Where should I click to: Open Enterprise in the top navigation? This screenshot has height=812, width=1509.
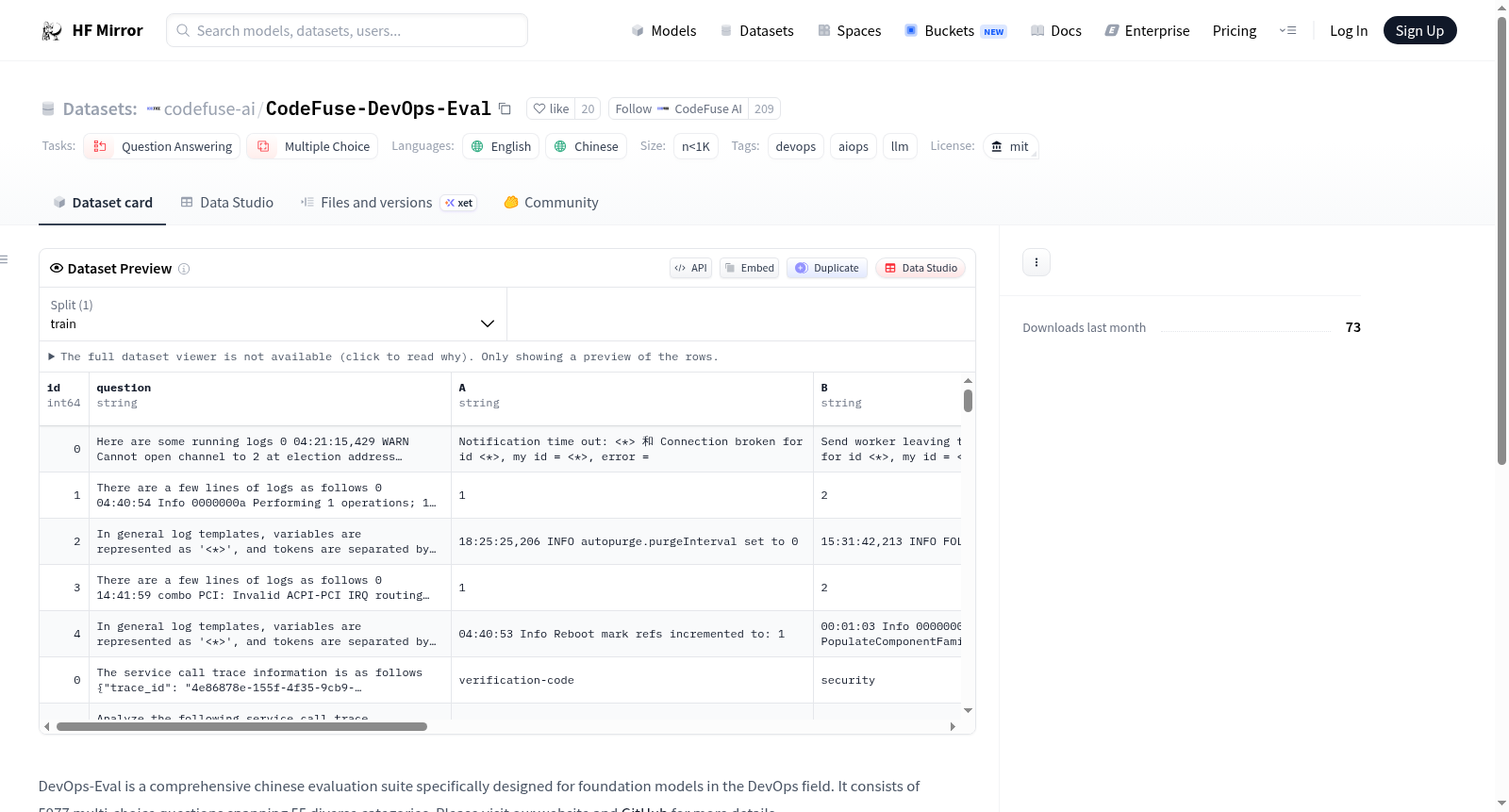[x=1147, y=31]
